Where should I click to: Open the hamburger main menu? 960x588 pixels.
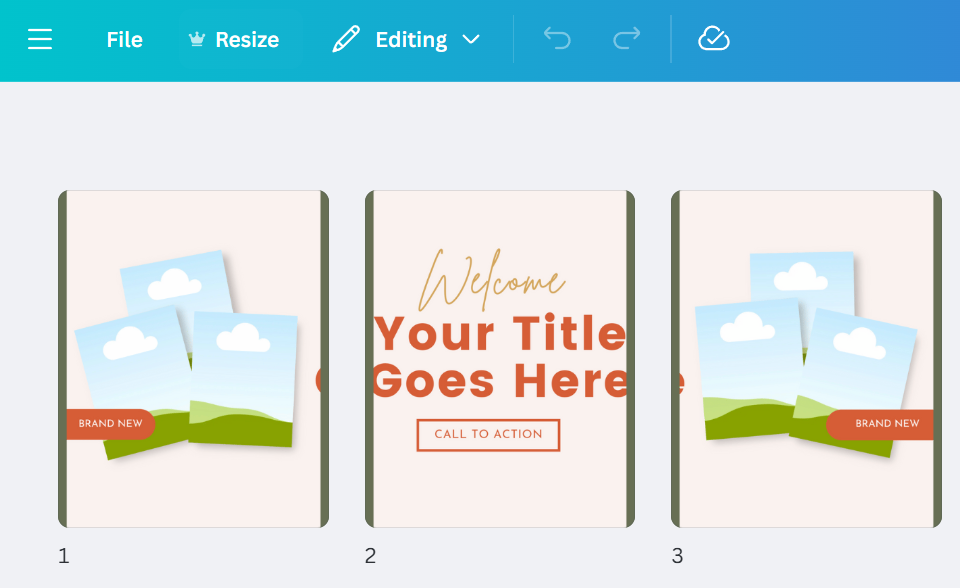click(40, 39)
